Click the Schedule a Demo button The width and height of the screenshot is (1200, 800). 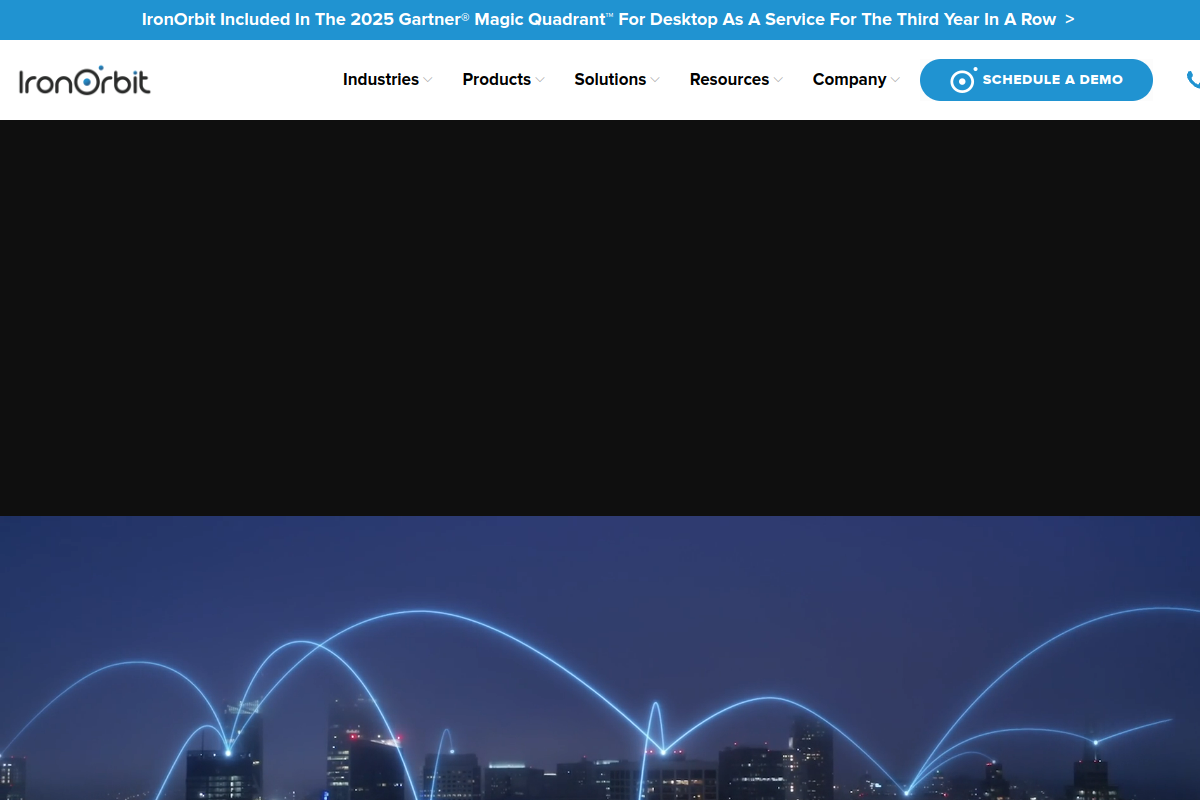[x=1036, y=80]
